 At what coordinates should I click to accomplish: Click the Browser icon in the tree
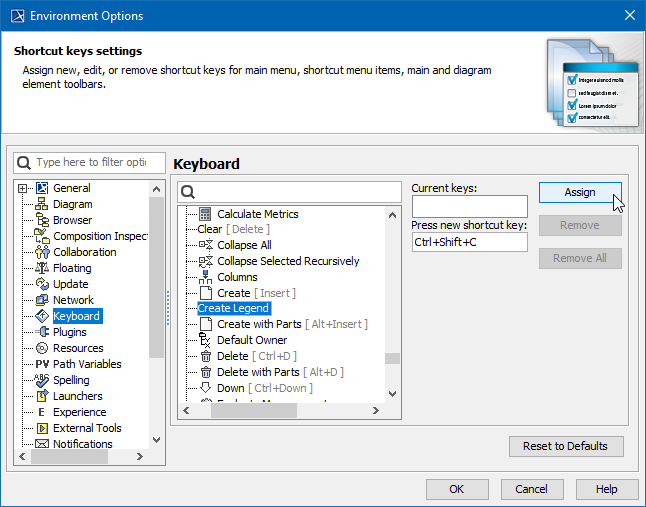[x=42, y=220]
